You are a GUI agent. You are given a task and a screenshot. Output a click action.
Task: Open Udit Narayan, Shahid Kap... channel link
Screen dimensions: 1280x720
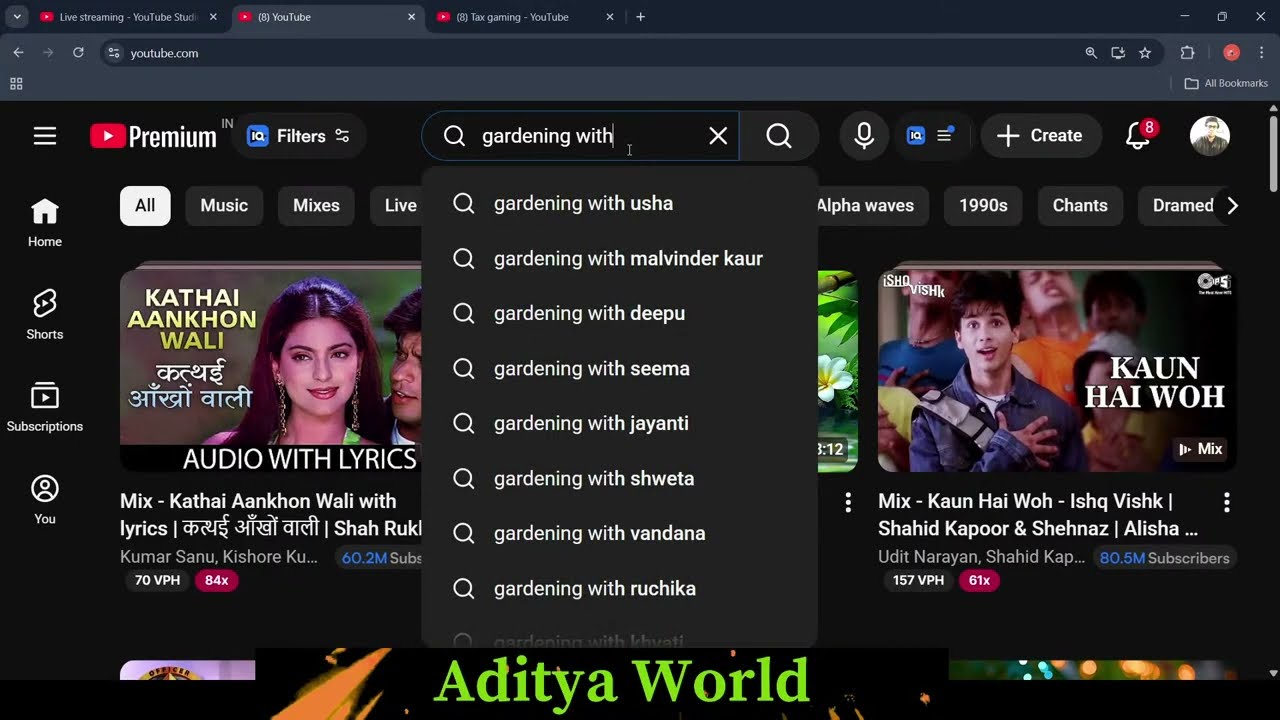(x=981, y=557)
